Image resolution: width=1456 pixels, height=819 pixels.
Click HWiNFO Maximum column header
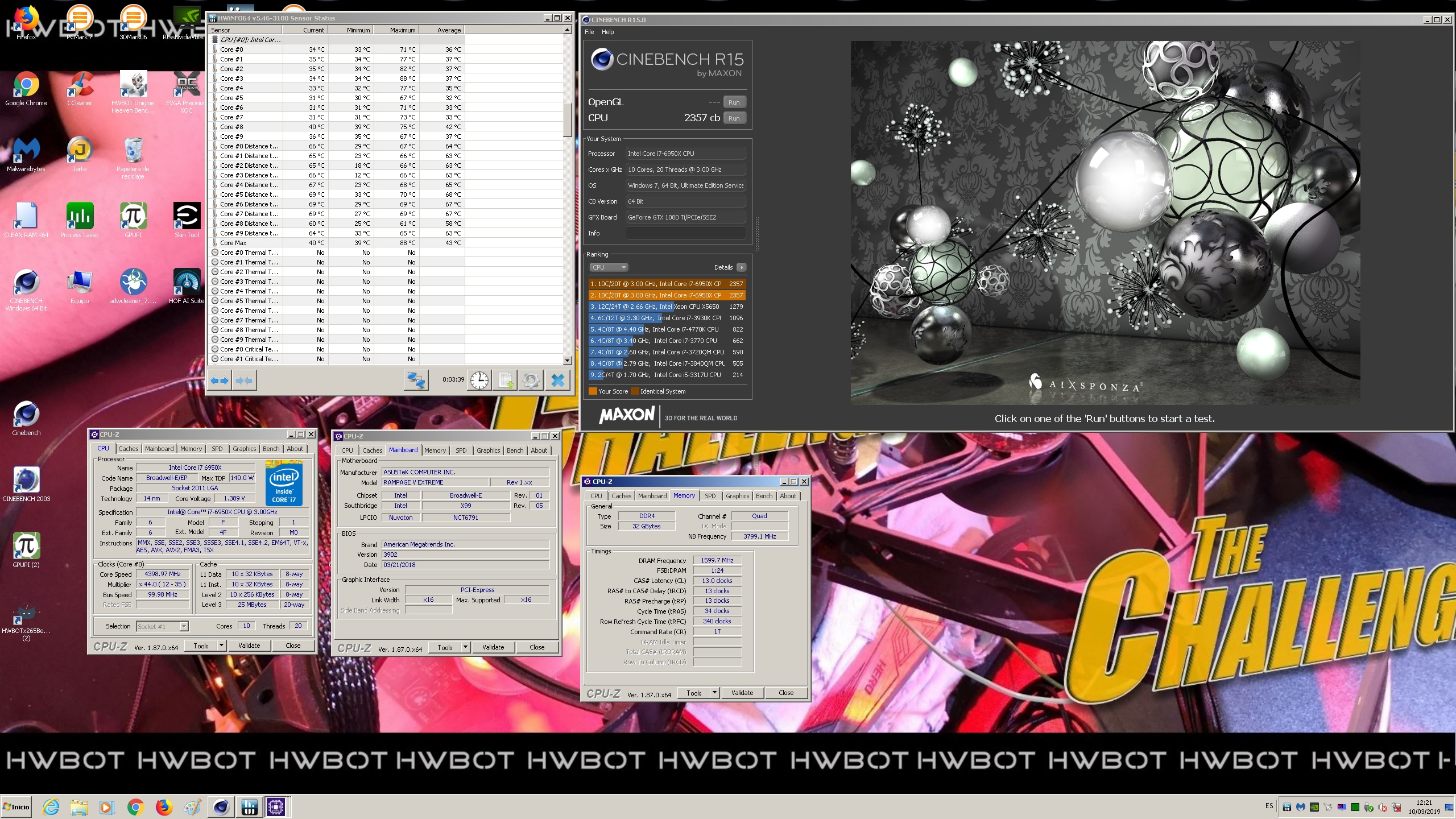coord(396,30)
